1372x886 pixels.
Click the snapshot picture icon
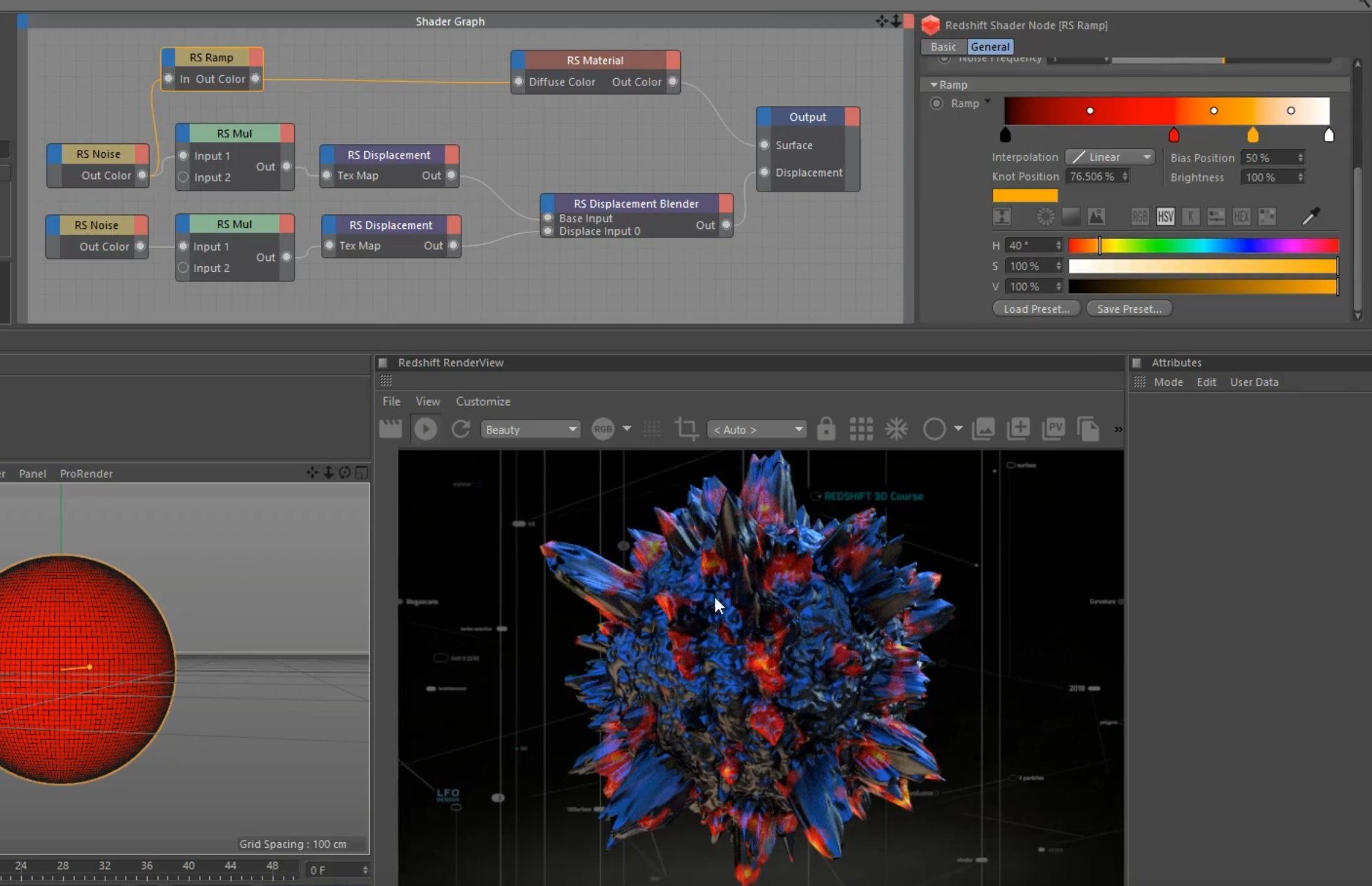tap(983, 429)
